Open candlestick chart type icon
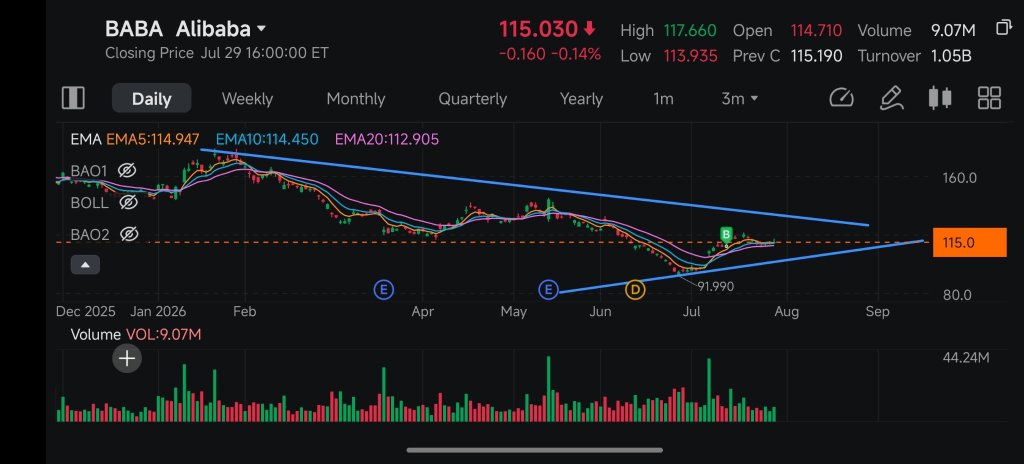This screenshot has width=1024, height=464. point(940,98)
